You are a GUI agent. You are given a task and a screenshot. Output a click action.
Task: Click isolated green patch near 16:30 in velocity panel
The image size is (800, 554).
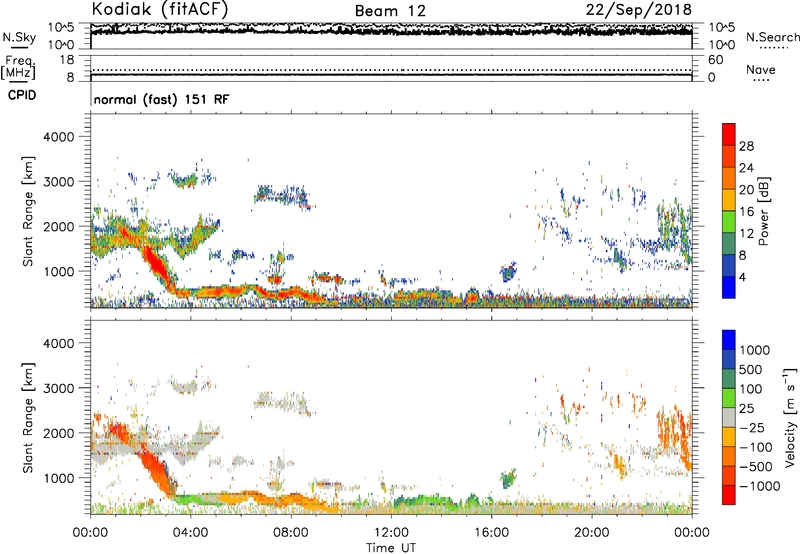tap(508, 479)
